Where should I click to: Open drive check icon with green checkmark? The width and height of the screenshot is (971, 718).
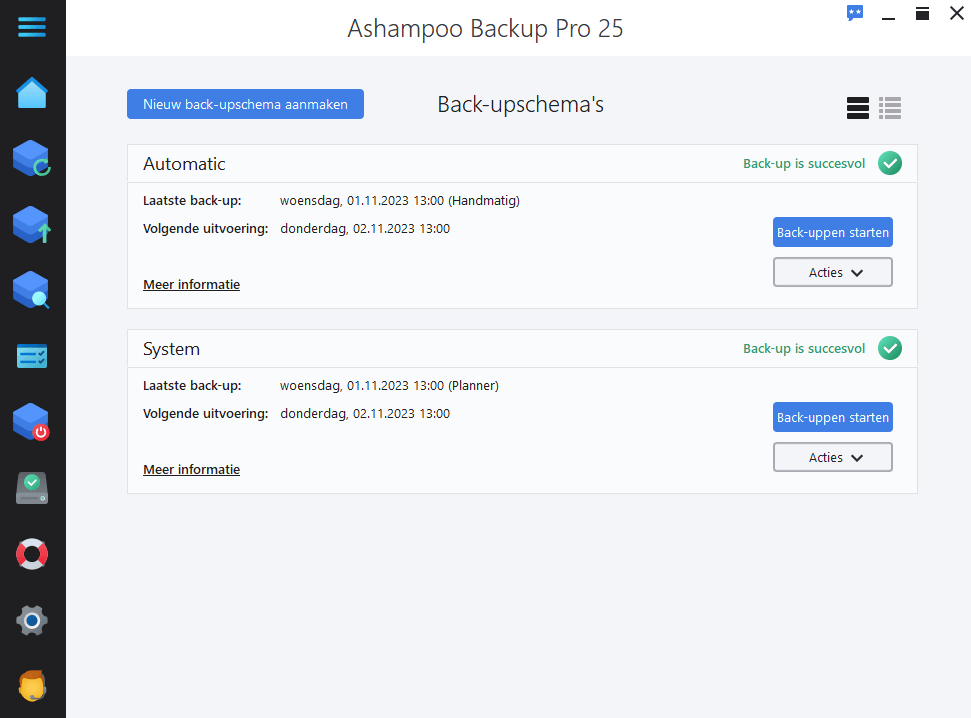[32, 488]
